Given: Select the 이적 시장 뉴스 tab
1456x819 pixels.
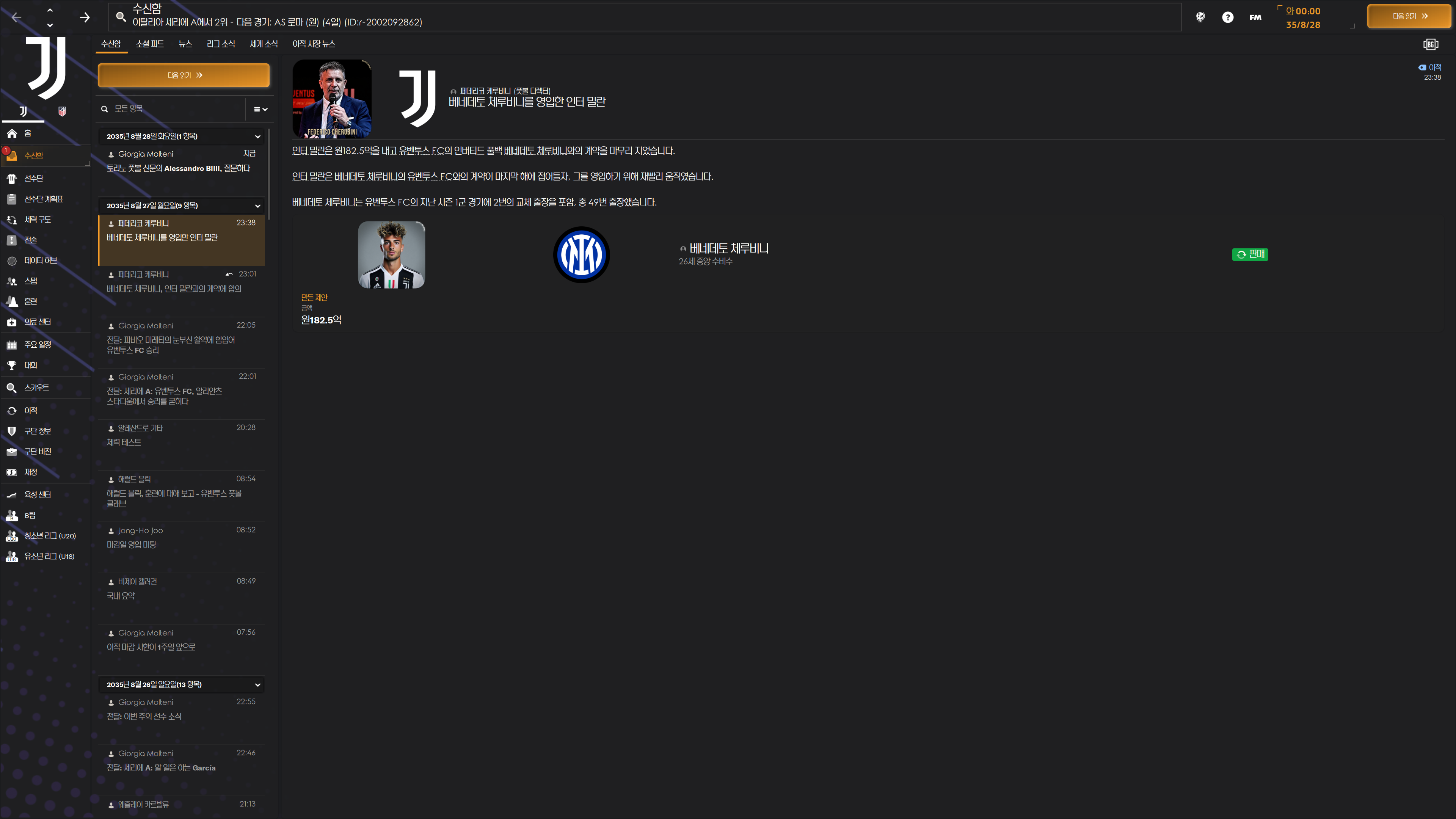Looking at the screenshot, I should click(314, 44).
